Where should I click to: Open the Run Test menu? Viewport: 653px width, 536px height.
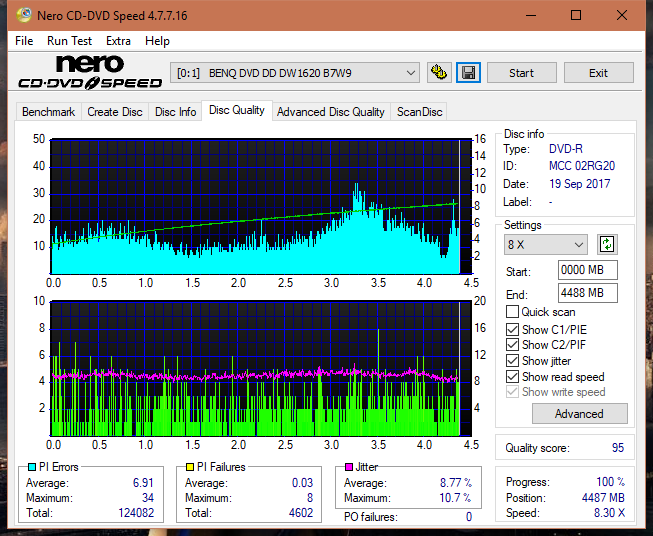(x=69, y=41)
